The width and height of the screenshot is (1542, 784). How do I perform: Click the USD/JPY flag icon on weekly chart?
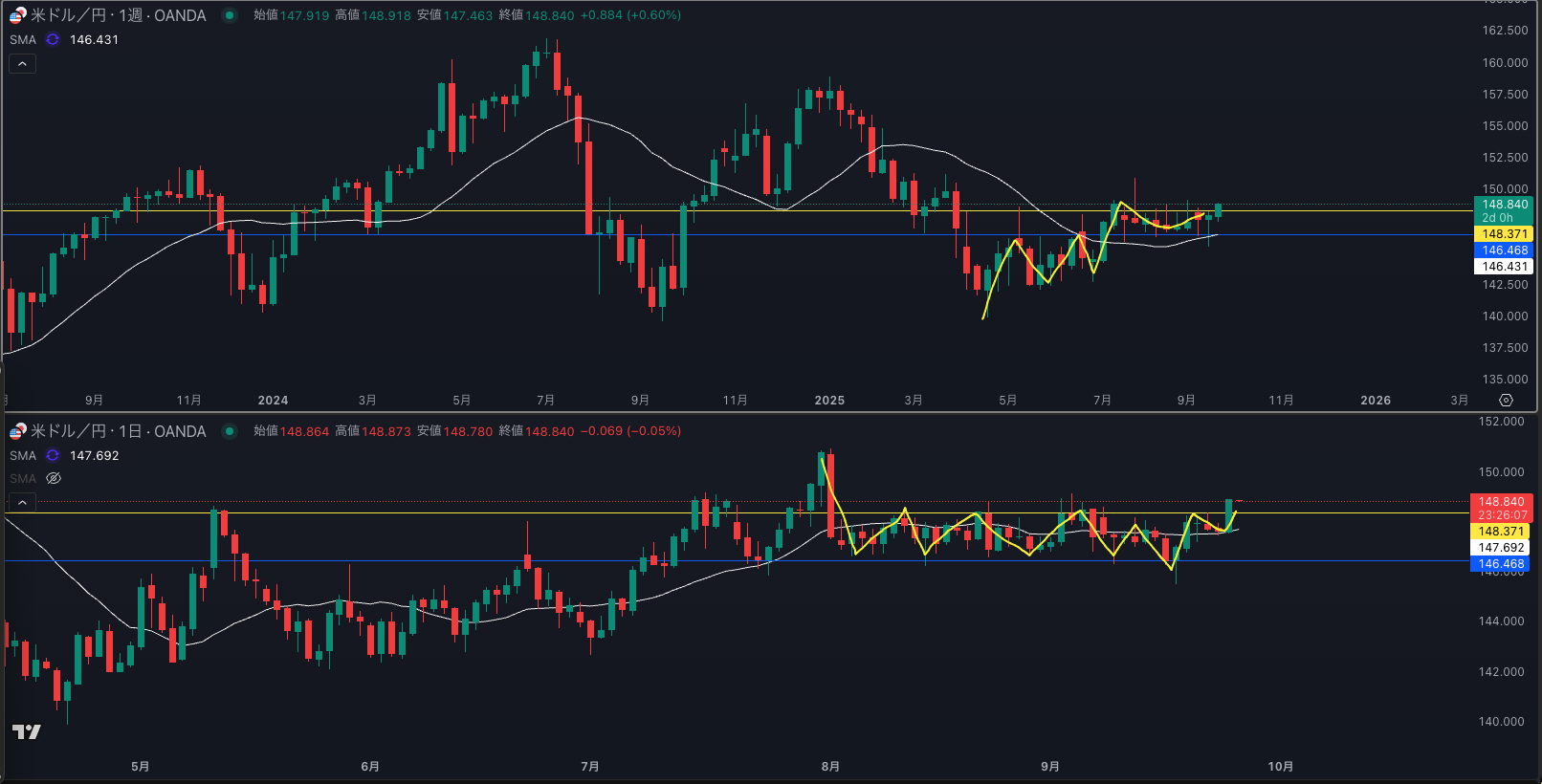click(x=18, y=15)
